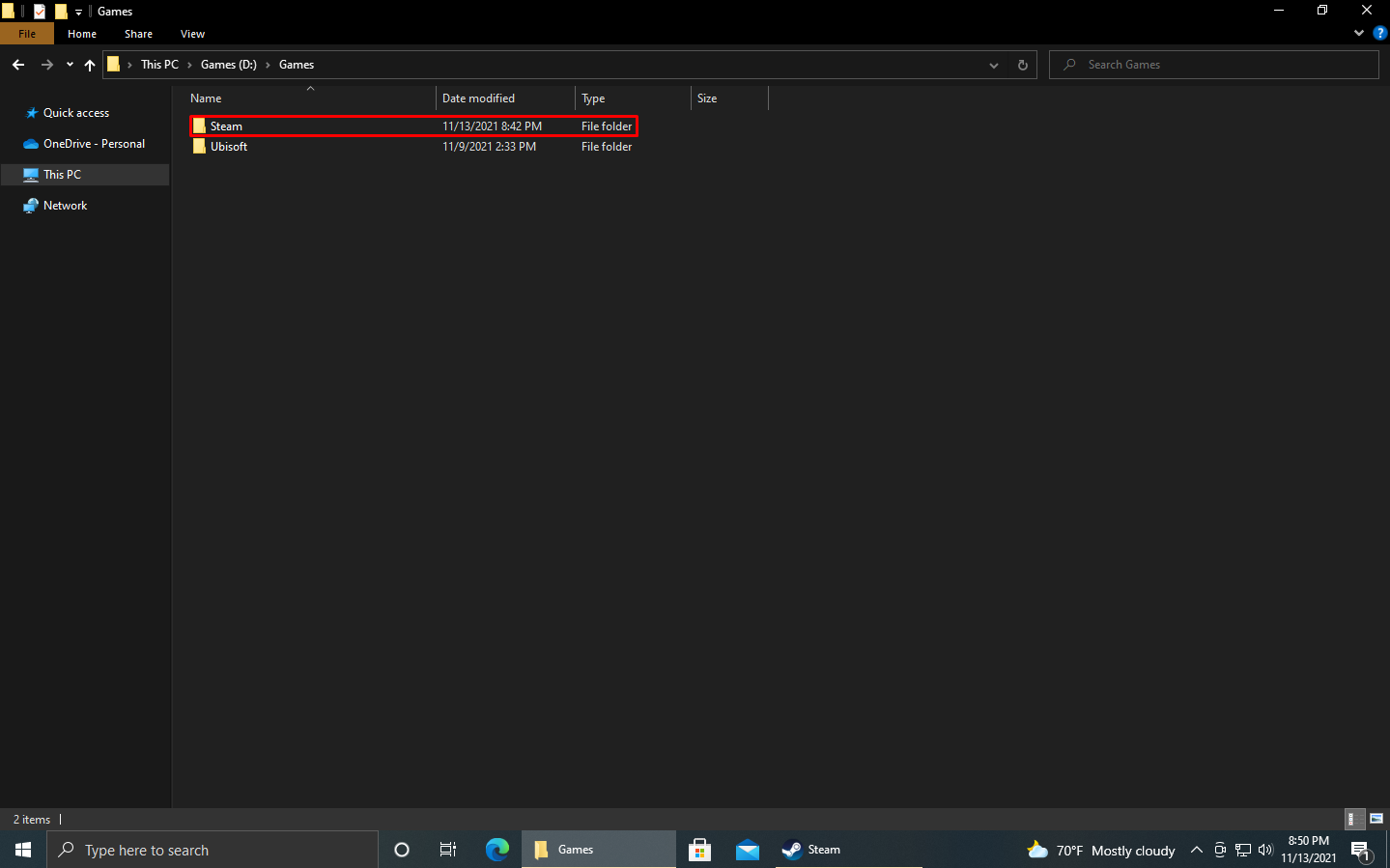Expand the address bar history dropdown

coord(994,65)
